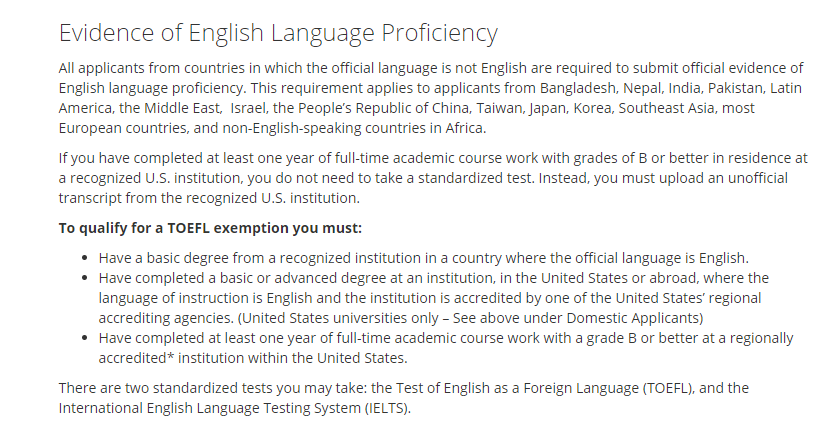Click the 'Evidence of English Language Proficiency' heading
The height and width of the screenshot is (423, 822).
point(278,33)
